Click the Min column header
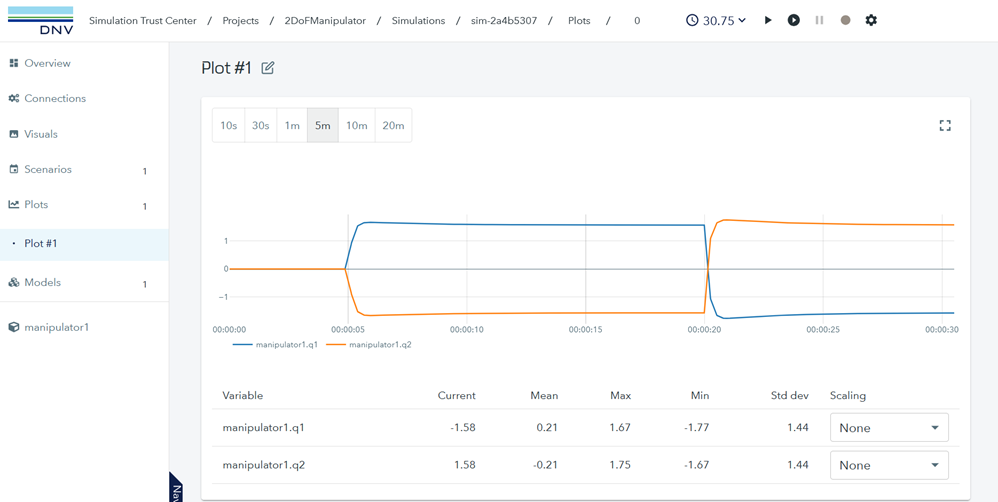 [699, 396]
